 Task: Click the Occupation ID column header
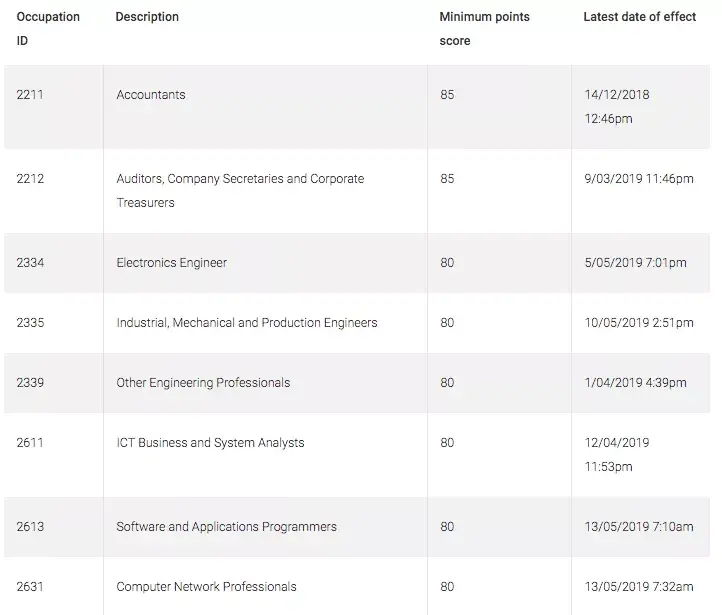47,28
